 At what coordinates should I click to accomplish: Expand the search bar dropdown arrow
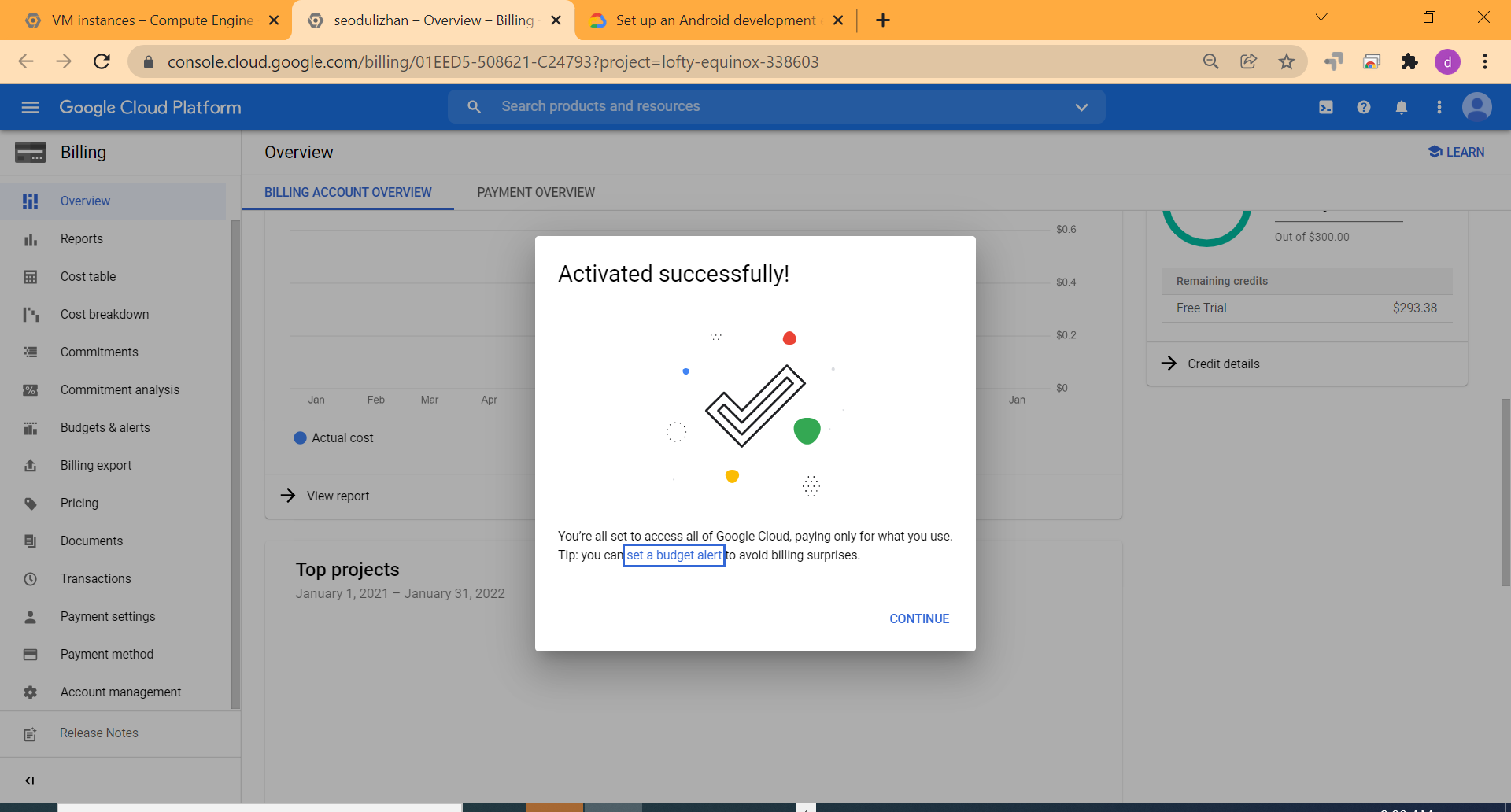1081,107
